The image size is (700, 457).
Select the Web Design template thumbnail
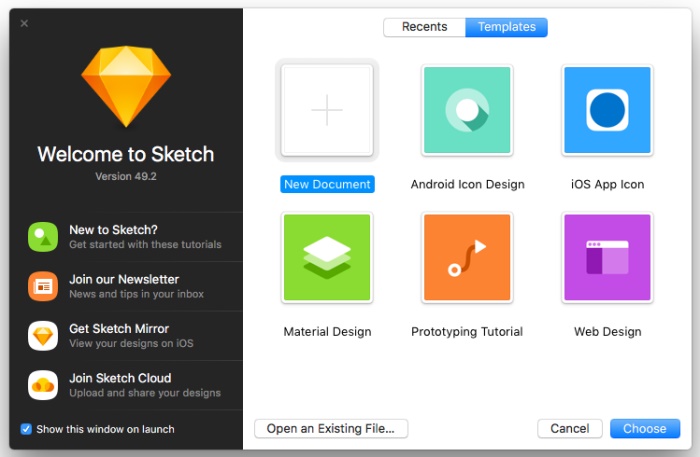point(607,258)
